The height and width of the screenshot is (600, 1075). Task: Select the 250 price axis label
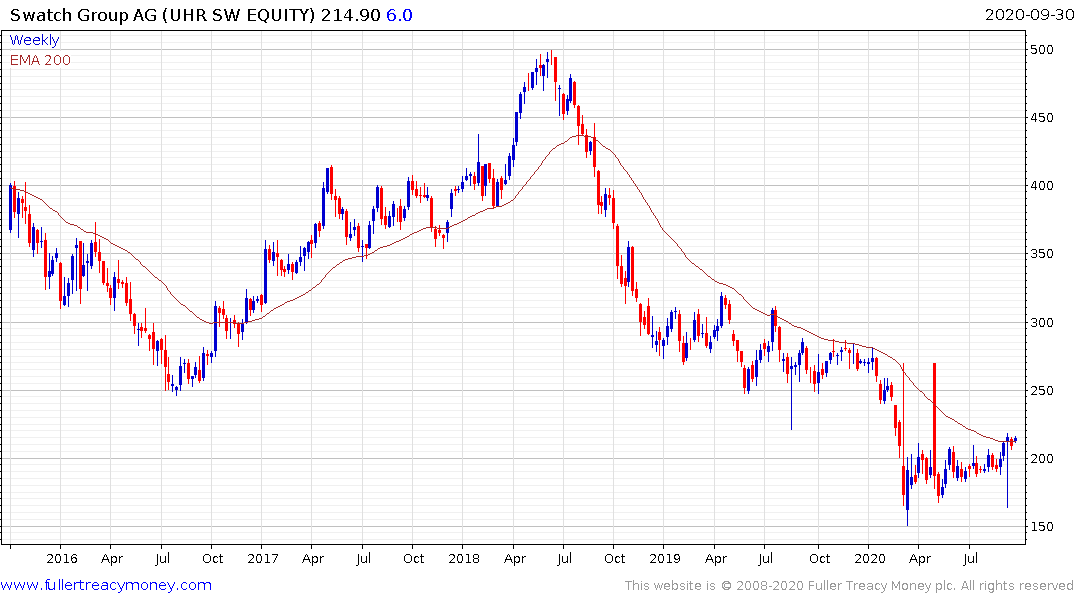(1042, 390)
